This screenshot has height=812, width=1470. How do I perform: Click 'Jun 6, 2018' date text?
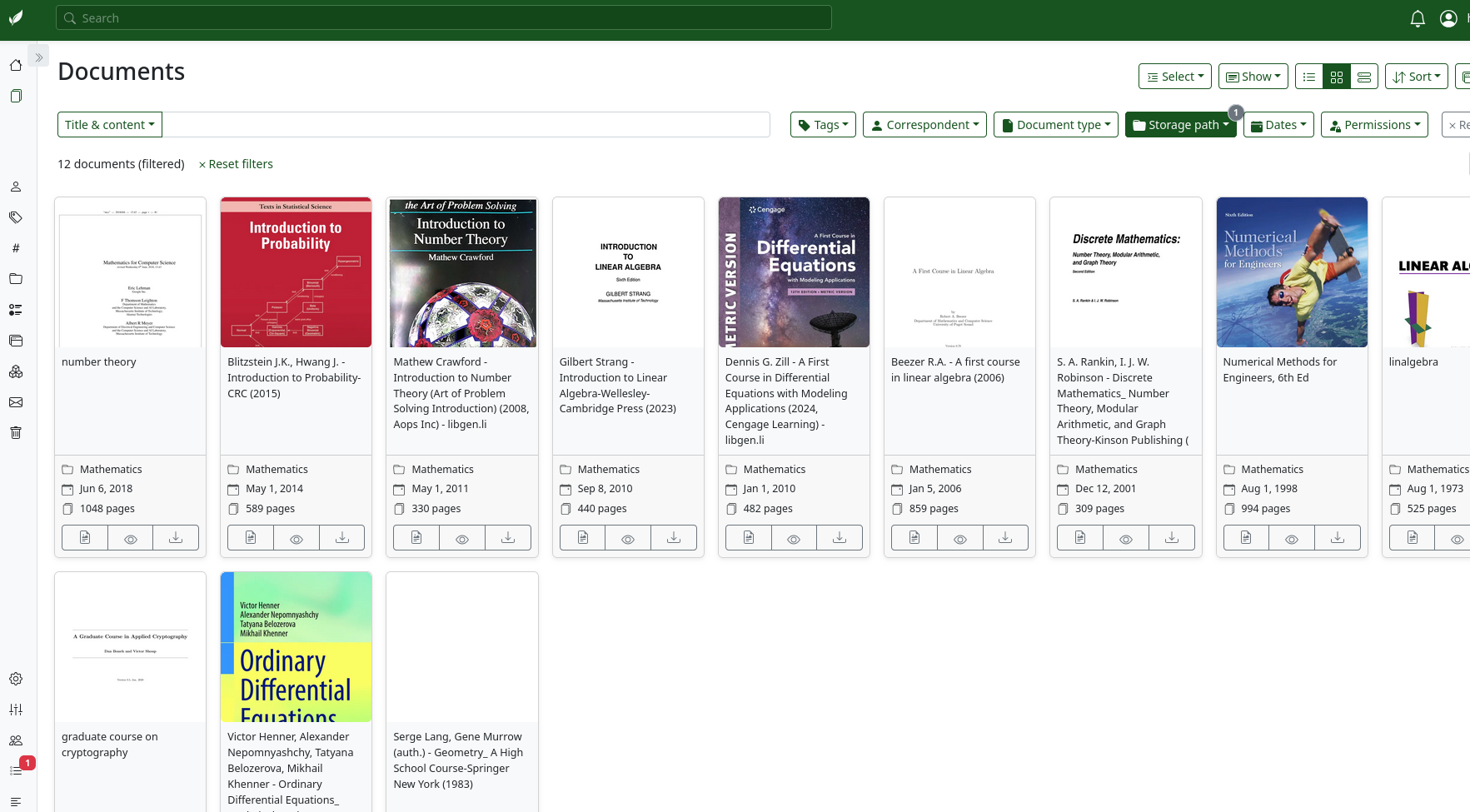coord(106,489)
